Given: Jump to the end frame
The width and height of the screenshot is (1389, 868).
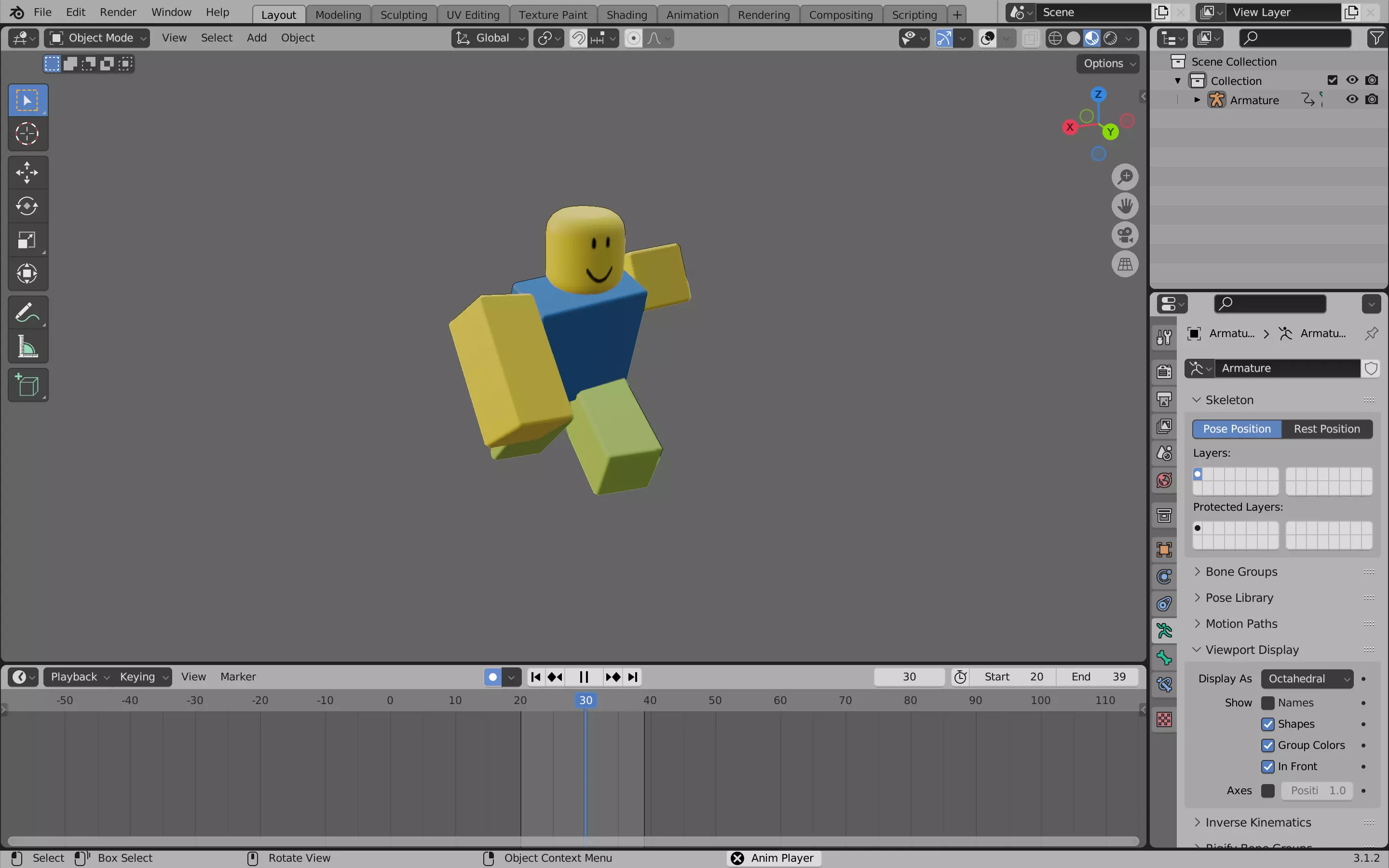Looking at the screenshot, I should 632,677.
